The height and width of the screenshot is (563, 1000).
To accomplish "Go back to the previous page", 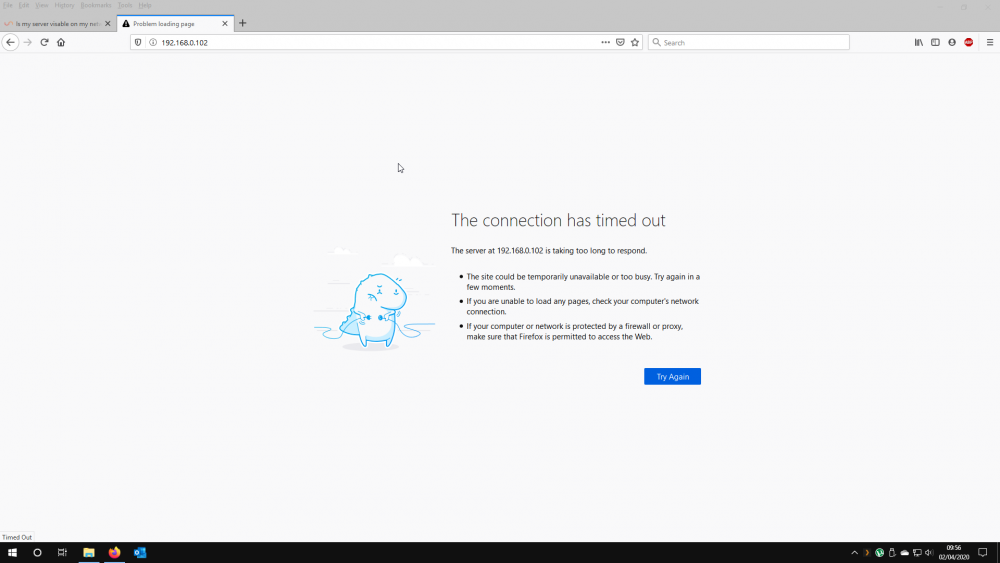I will point(10,42).
